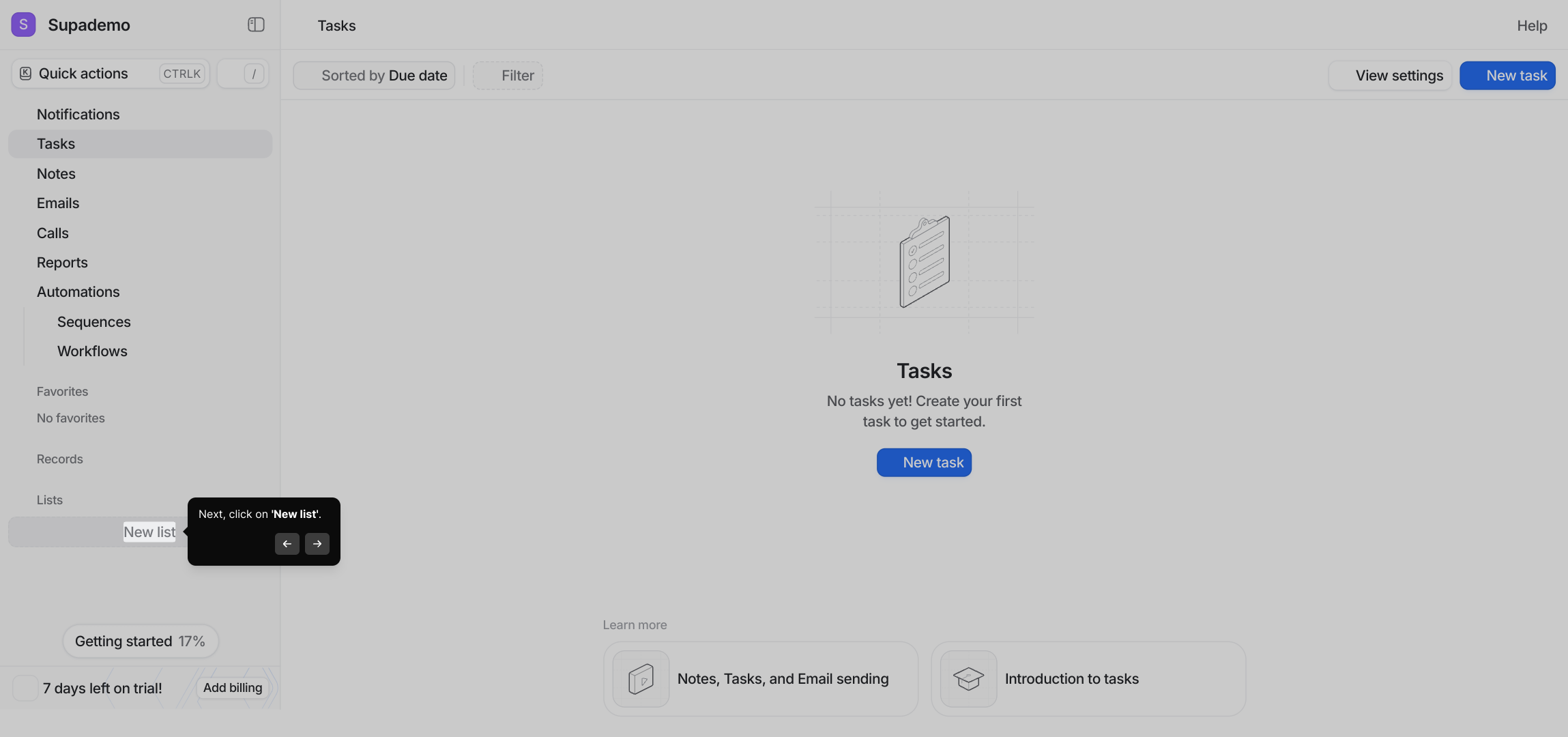Advance the tour with the right arrow
The width and height of the screenshot is (1568, 737).
point(317,544)
